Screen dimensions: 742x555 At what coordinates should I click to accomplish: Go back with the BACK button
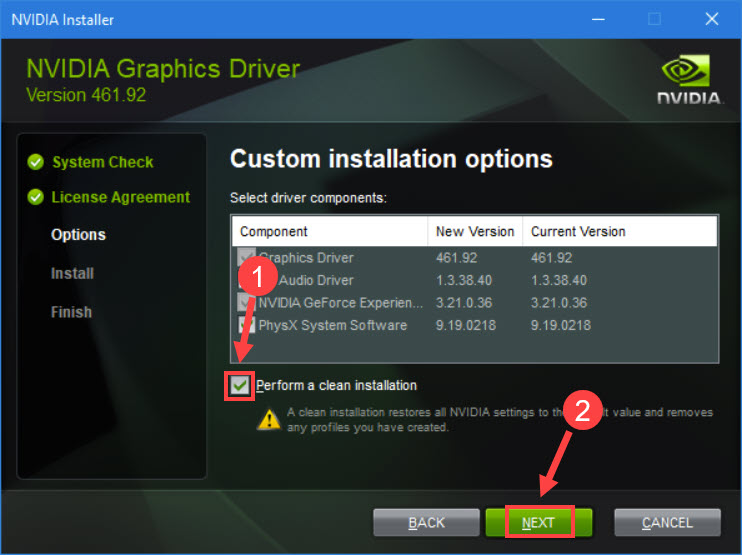pos(426,522)
